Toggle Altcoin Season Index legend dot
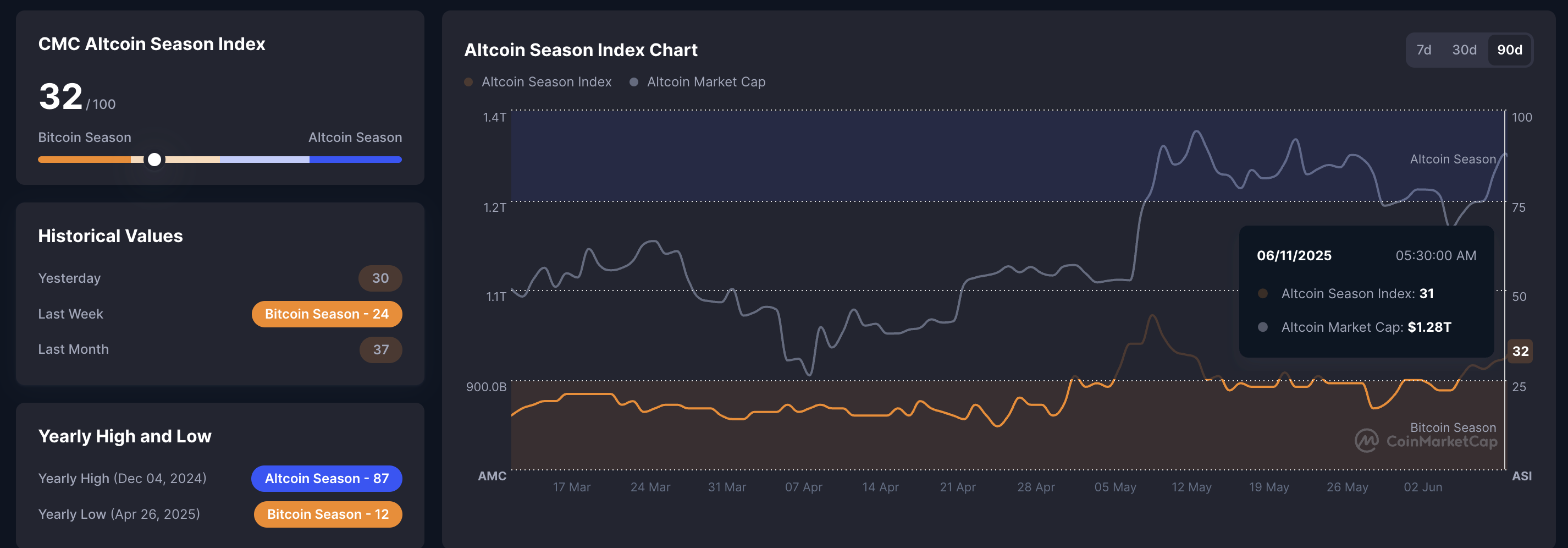This screenshot has height=548, width=1568. point(468,82)
